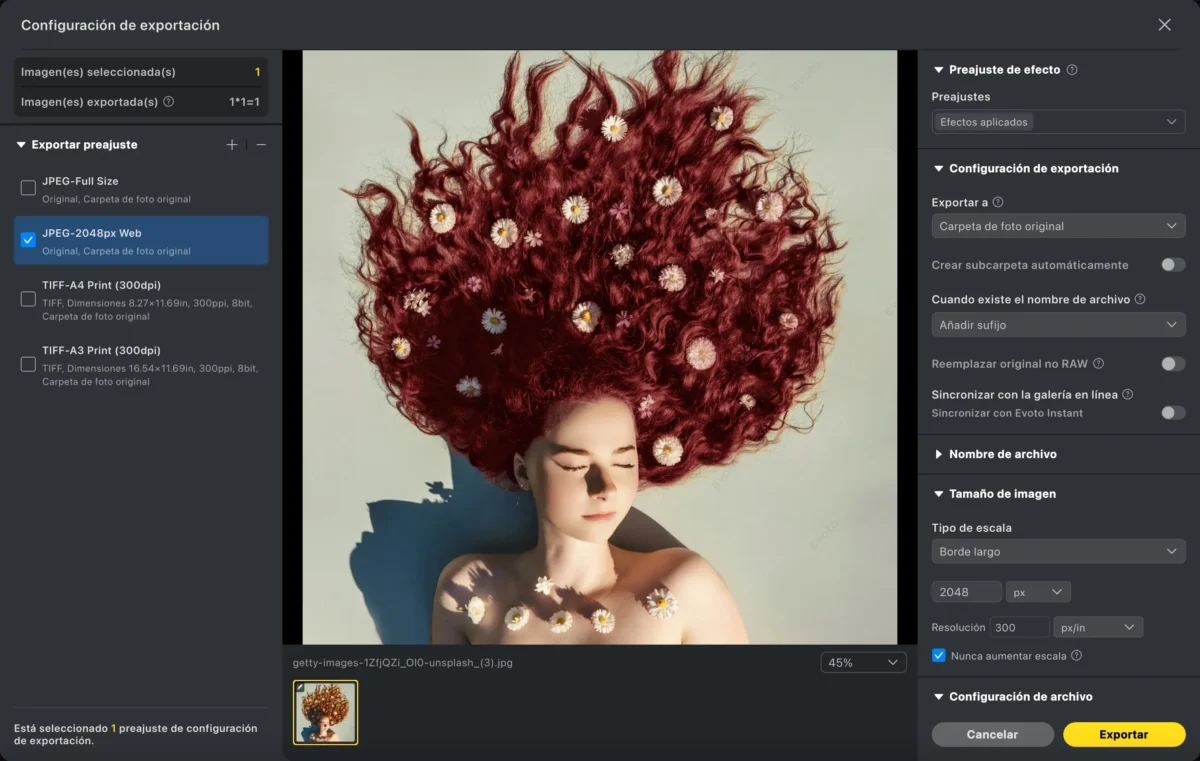
Task: Click the 2048 size input field
Action: point(966,592)
